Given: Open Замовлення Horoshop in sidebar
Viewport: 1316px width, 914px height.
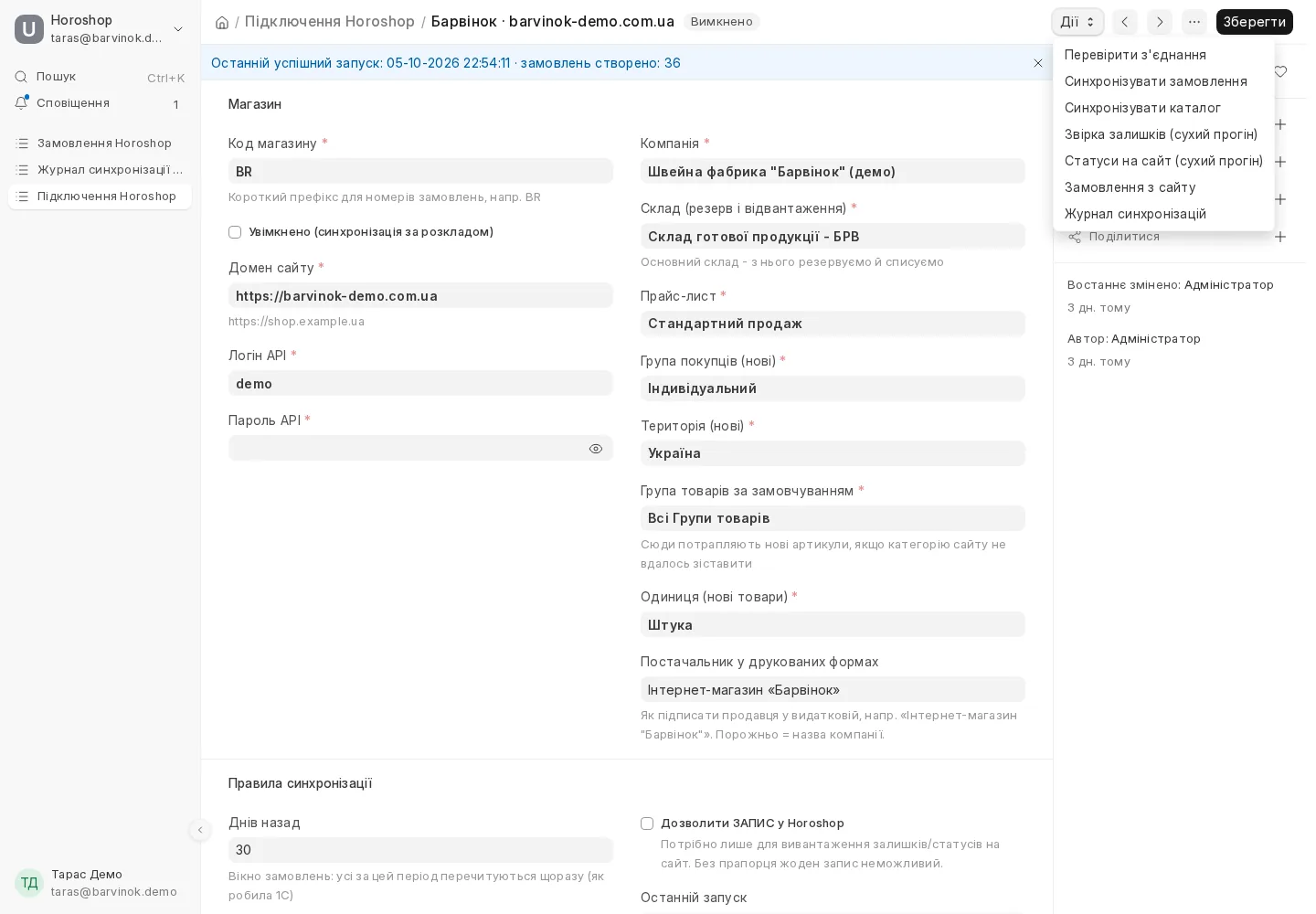Looking at the screenshot, I should tap(100, 143).
